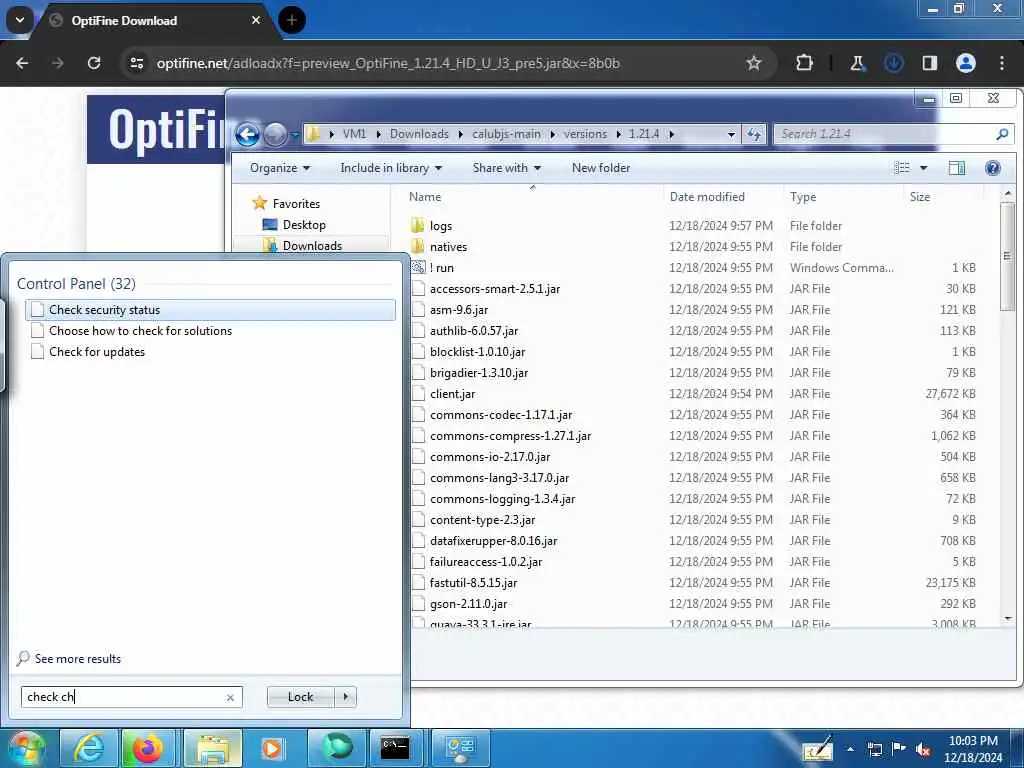Select versions in the breadcrumb path

[x=585, y=134]
